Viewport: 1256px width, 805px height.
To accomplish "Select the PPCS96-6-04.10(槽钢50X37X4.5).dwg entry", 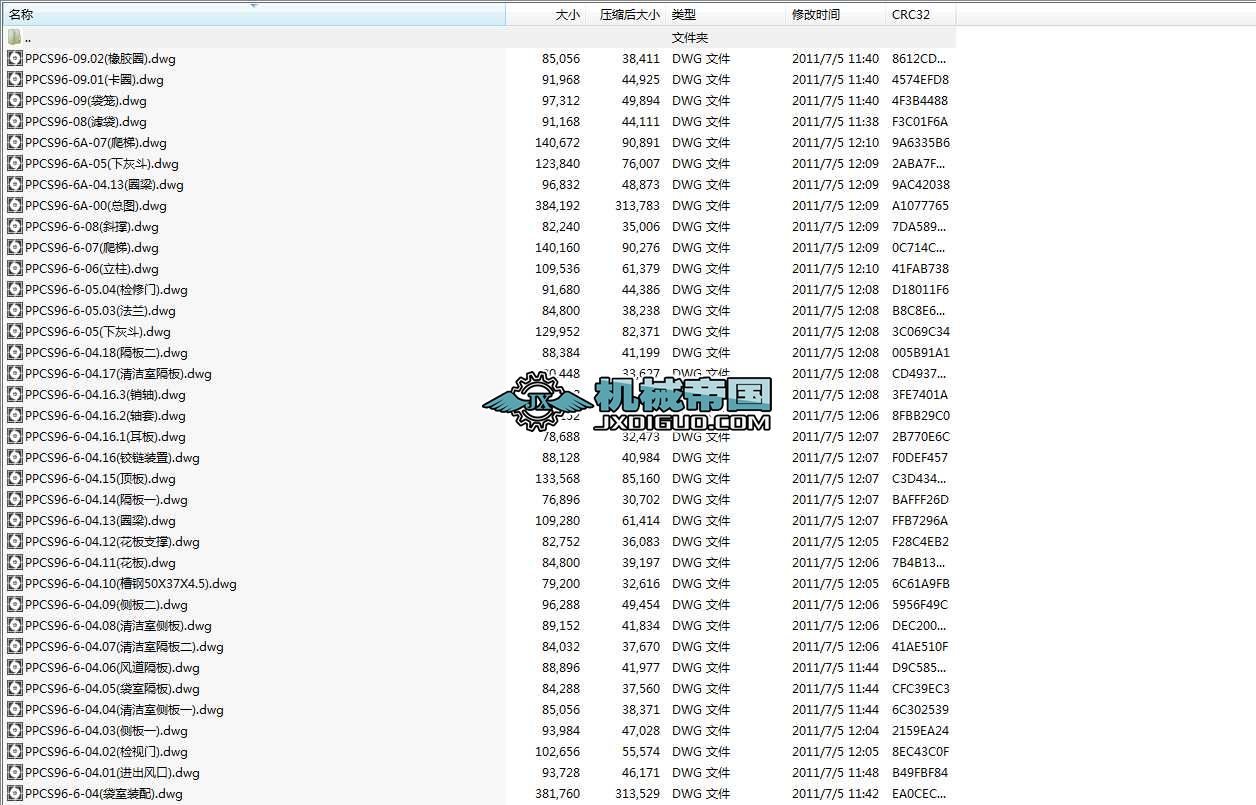I will coord(14,583).
